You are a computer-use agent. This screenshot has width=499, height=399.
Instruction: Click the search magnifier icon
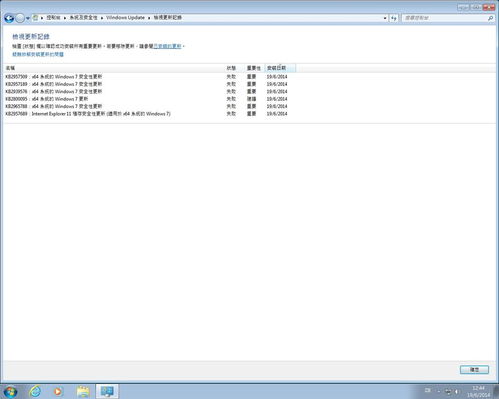(490, 18)
